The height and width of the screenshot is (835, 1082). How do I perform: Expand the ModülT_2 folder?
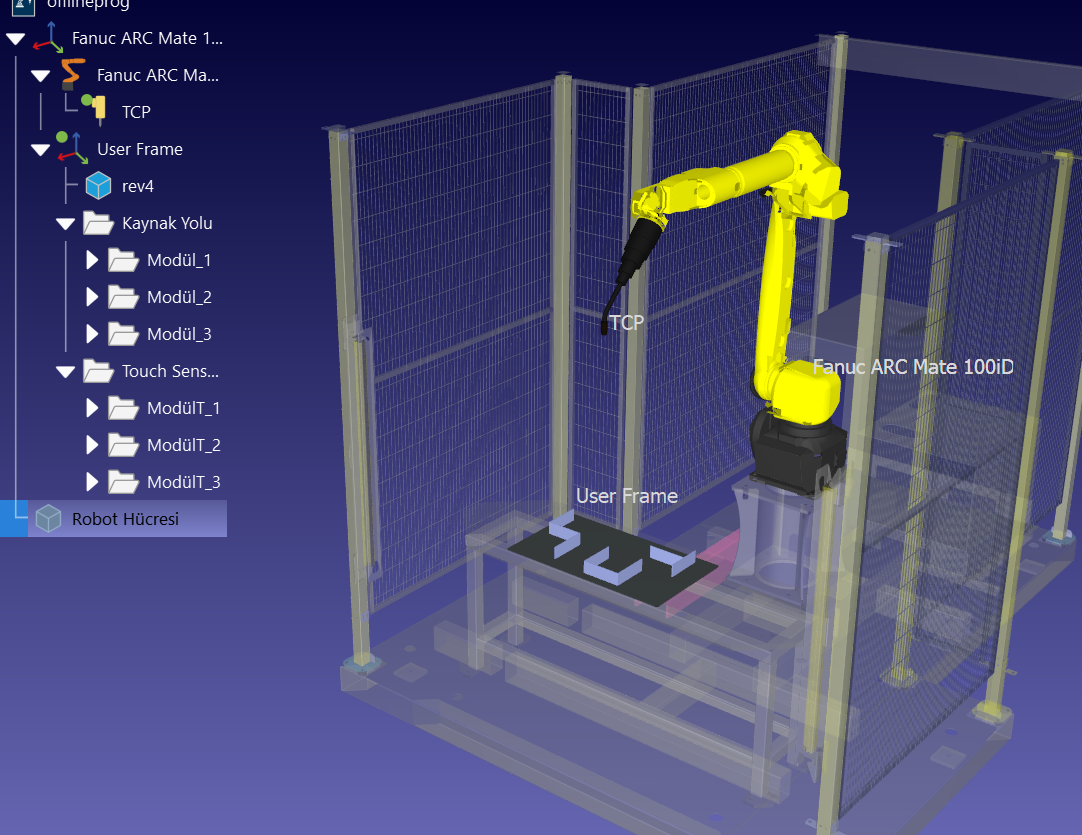92,445
